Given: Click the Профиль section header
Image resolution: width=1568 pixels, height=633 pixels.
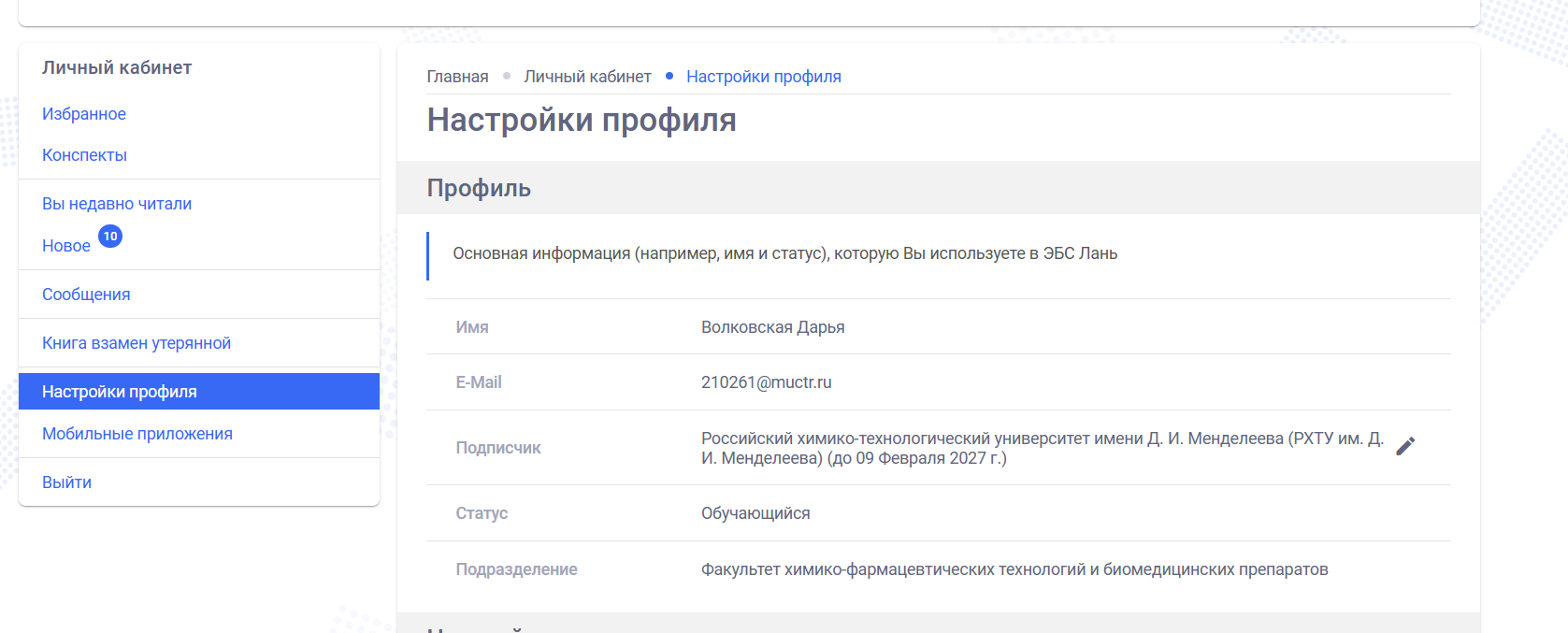Looking at the screenshot, I should coord(479,188).
